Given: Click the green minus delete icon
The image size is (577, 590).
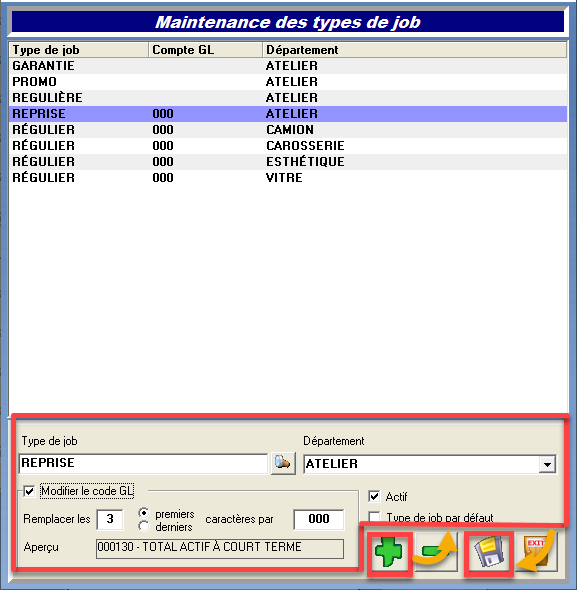Looking at the screenshot, I should (x=437, y=552).
